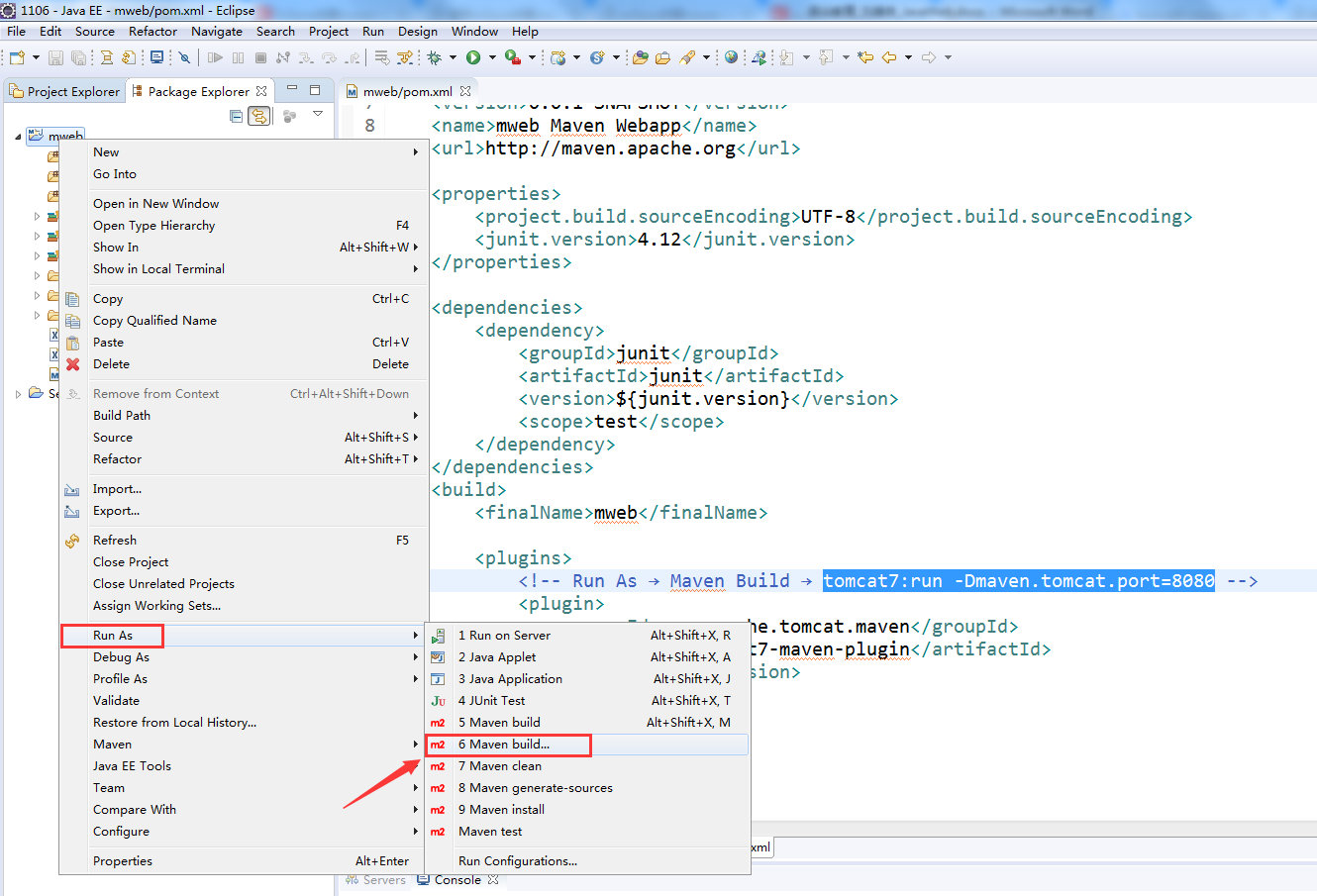Click the green bug Debug icon
This screenshot has height=896, width=1317.
[434, 57]
